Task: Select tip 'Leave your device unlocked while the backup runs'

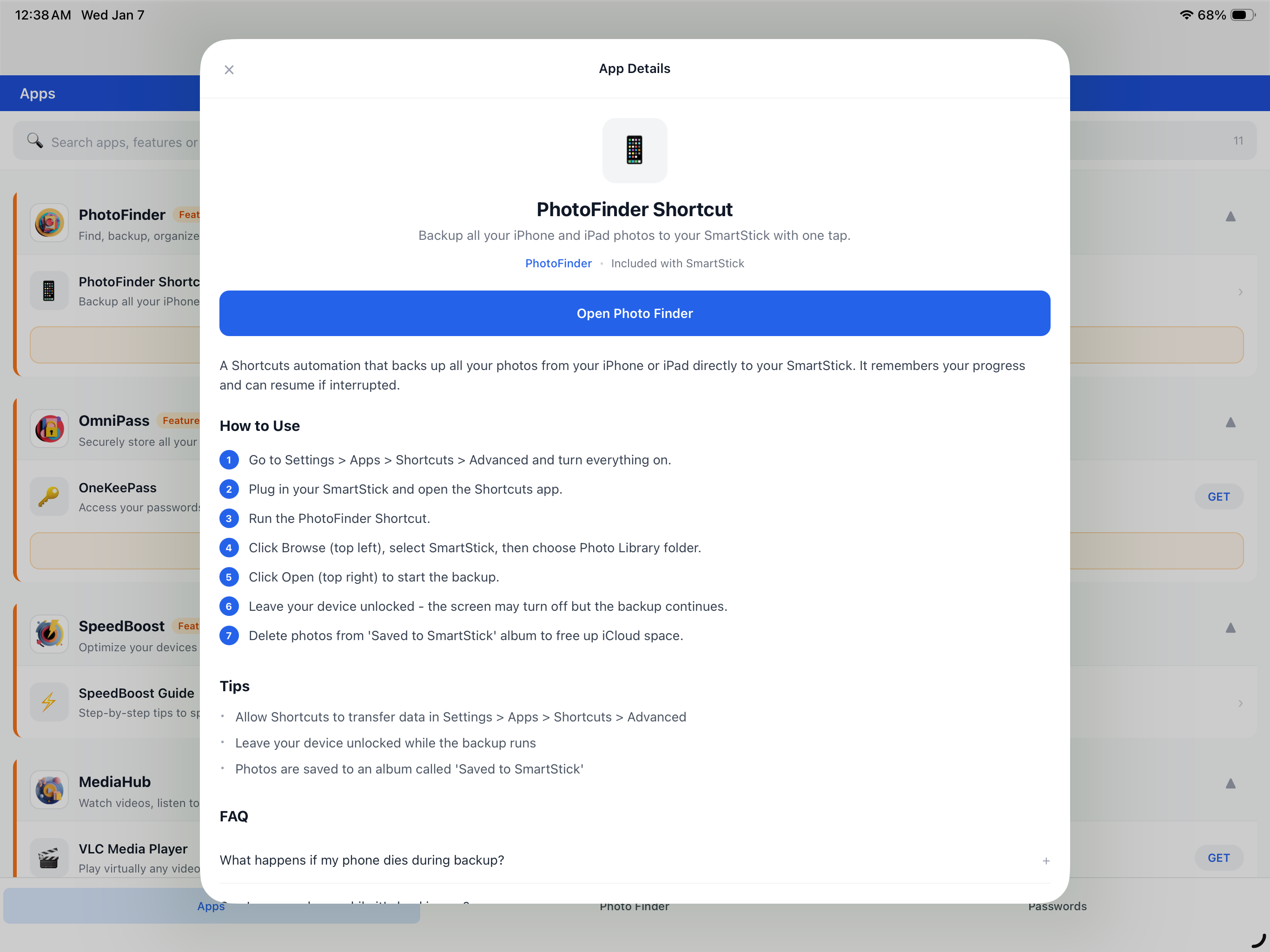Action: (385, 743)
